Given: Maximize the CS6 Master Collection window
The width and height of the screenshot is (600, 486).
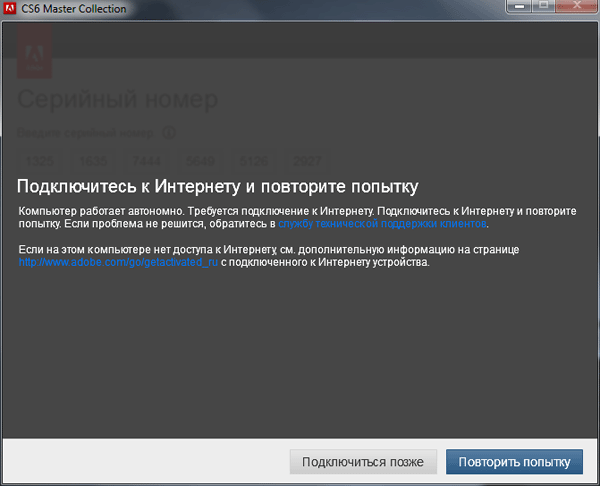Looking at the screenshot, I should click(543, 7).
